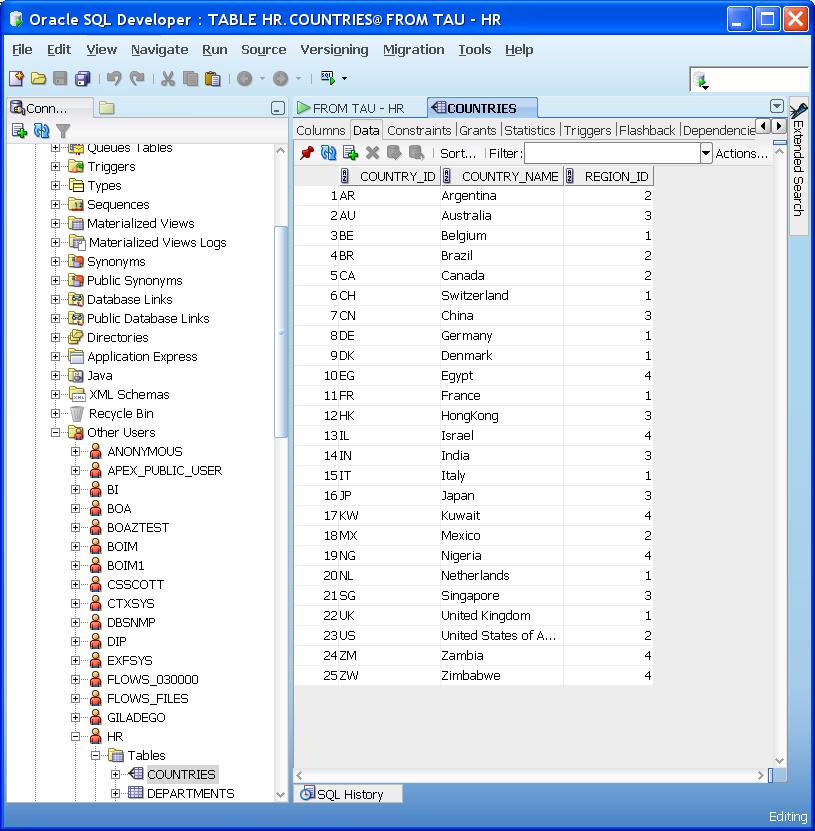The image size is (815, 831).
Task: Freeze view with the red pin icon
Action: tap(307, 153)
